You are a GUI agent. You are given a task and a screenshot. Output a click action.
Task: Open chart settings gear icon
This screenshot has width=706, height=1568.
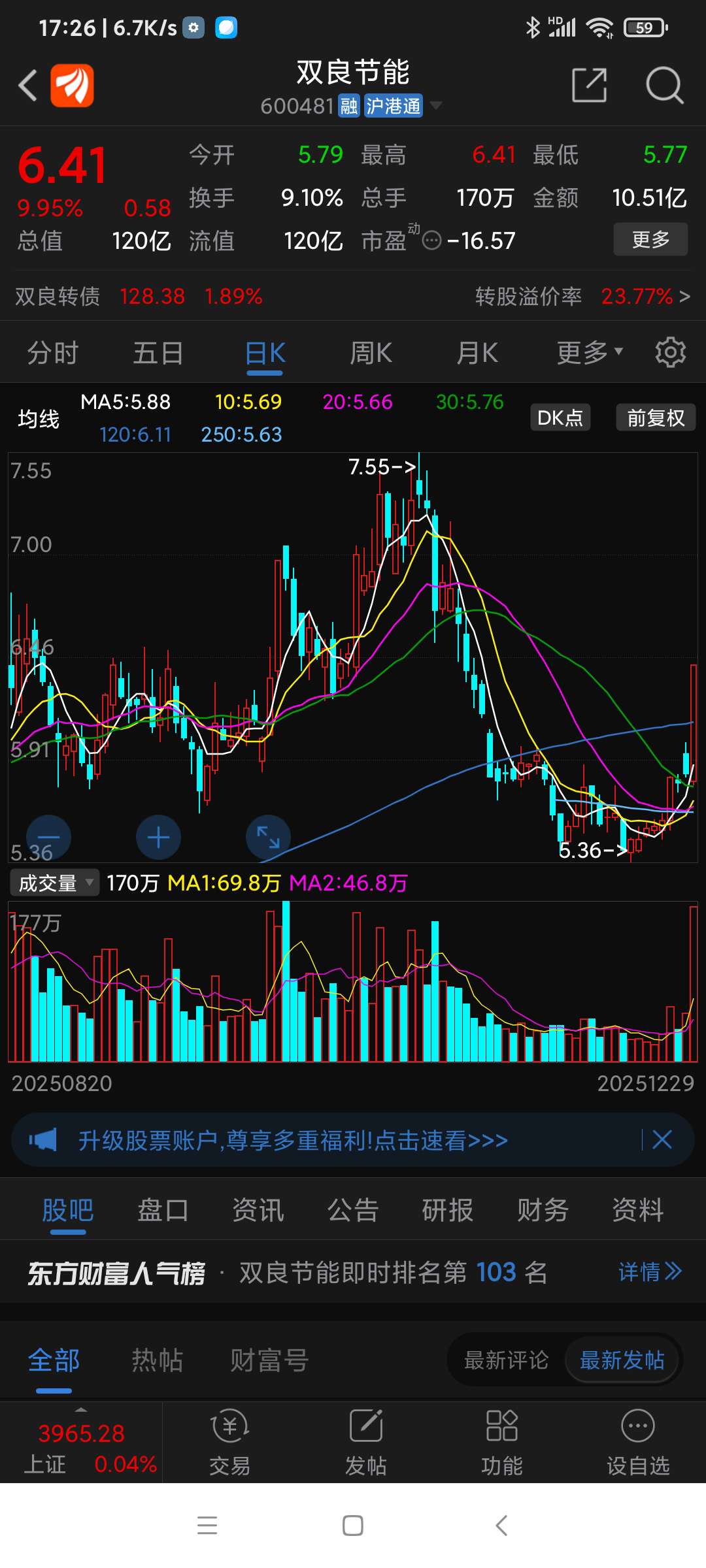[x=671, y=353]
